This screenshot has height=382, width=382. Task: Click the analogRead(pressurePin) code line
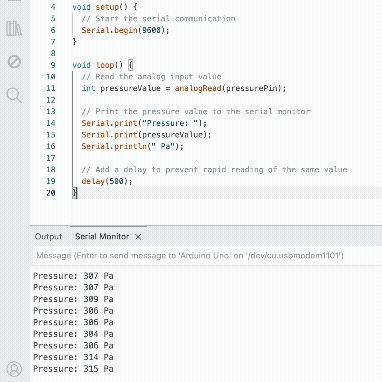click(x=184, y=88)
